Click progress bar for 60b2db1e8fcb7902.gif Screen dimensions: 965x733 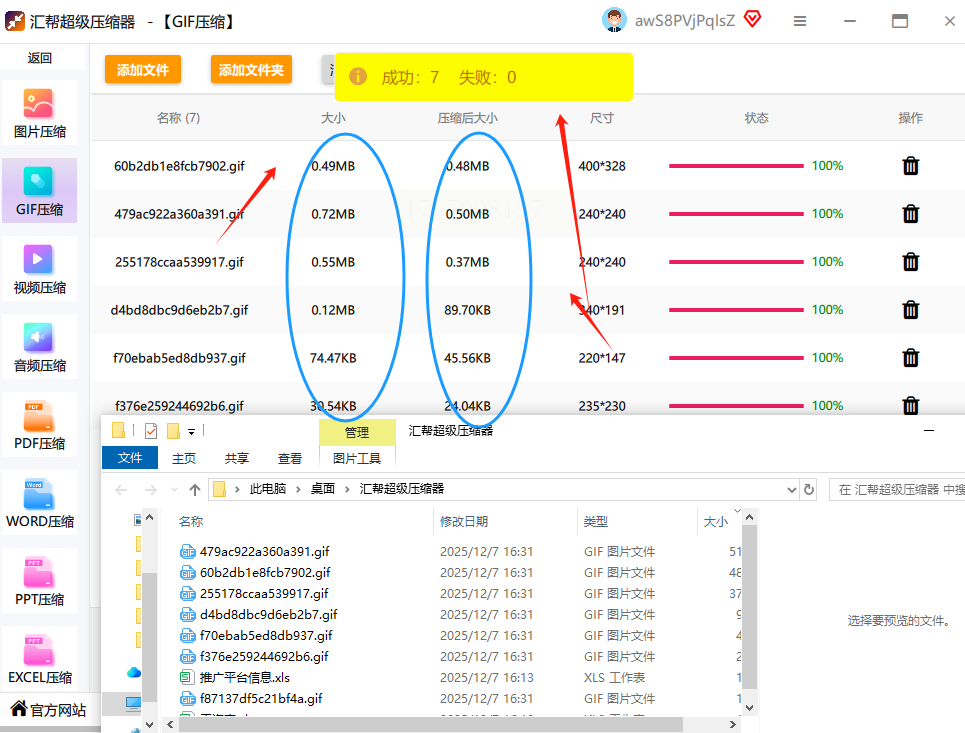[736, 166]
